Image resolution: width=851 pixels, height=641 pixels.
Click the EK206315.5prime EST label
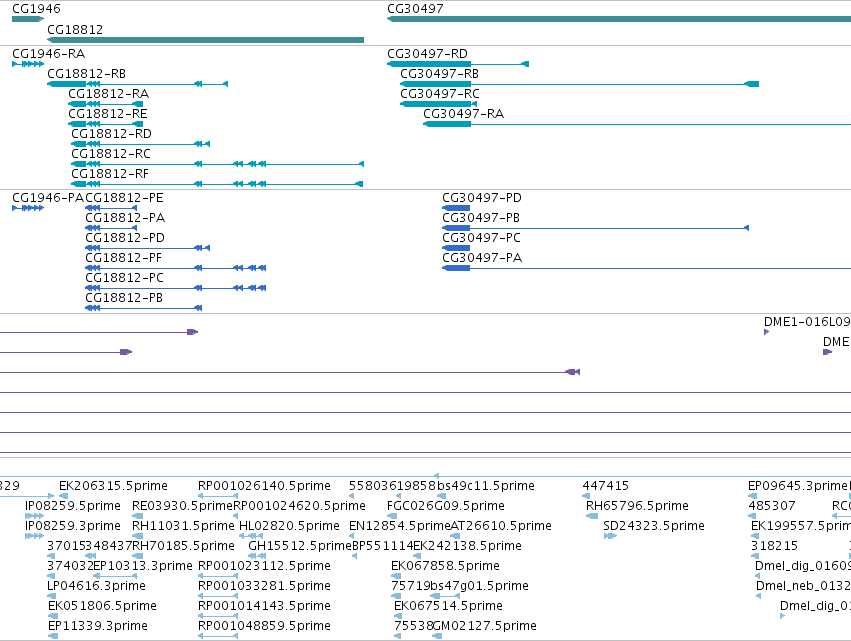pos(113,486)
